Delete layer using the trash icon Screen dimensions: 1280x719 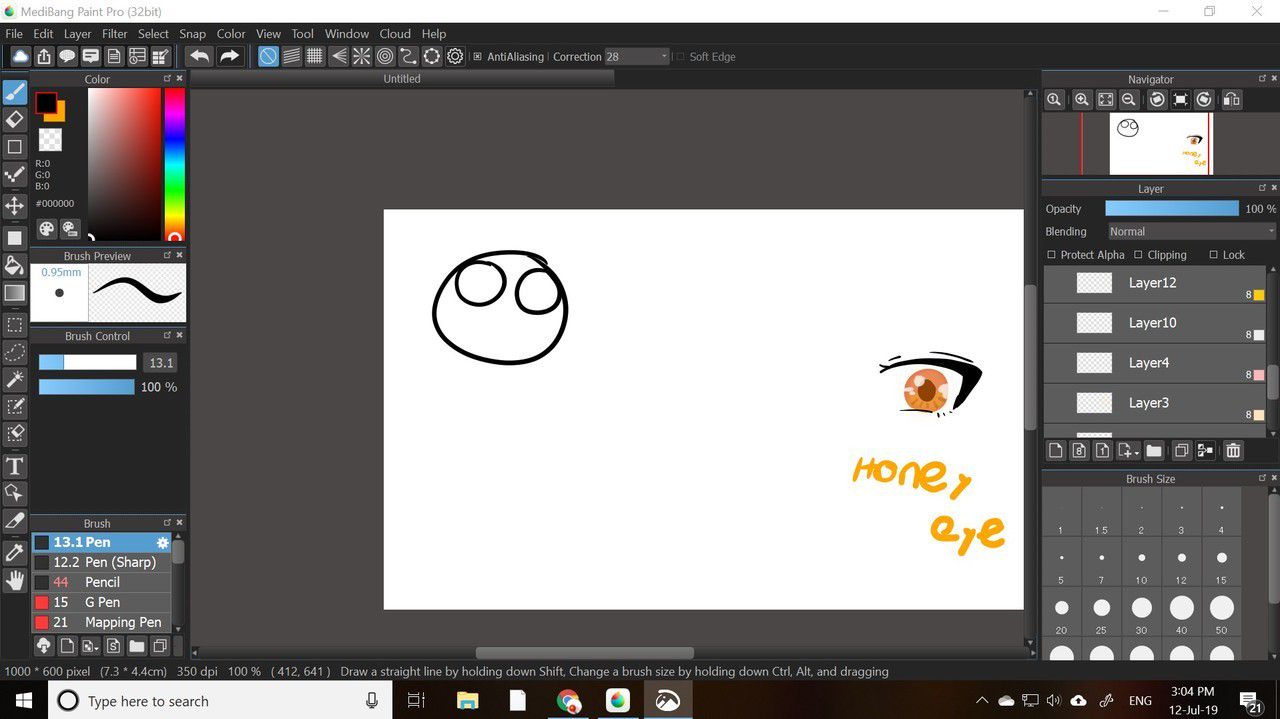(1233, 451)
